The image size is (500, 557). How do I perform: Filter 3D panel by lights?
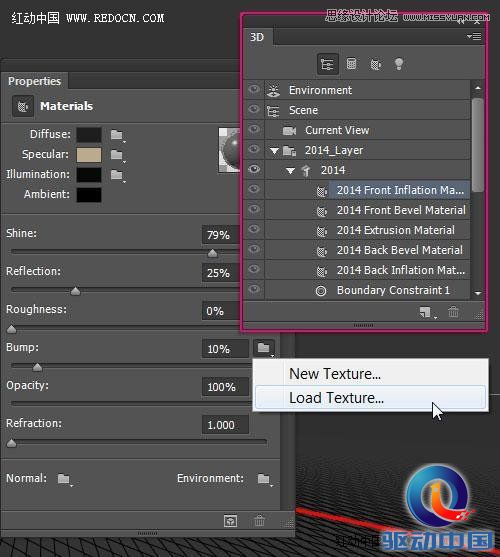pos(399,64)
